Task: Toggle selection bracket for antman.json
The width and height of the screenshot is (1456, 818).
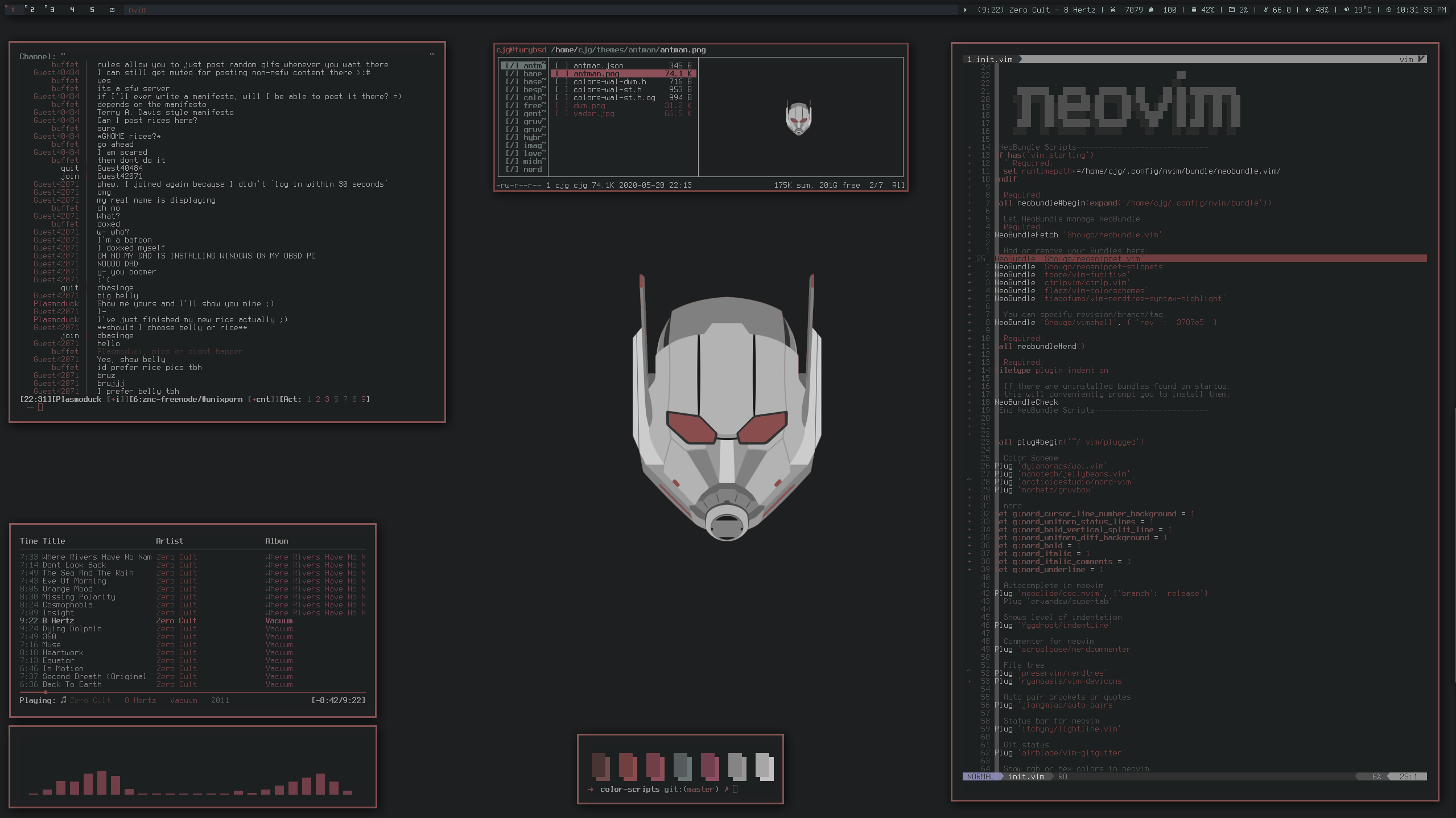Action: point(562,65)
